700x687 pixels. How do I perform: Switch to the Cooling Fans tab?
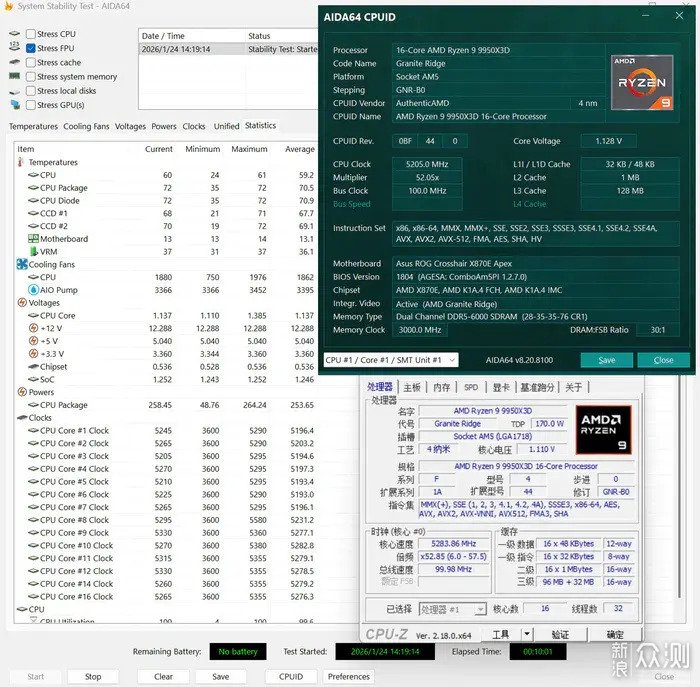86,126
